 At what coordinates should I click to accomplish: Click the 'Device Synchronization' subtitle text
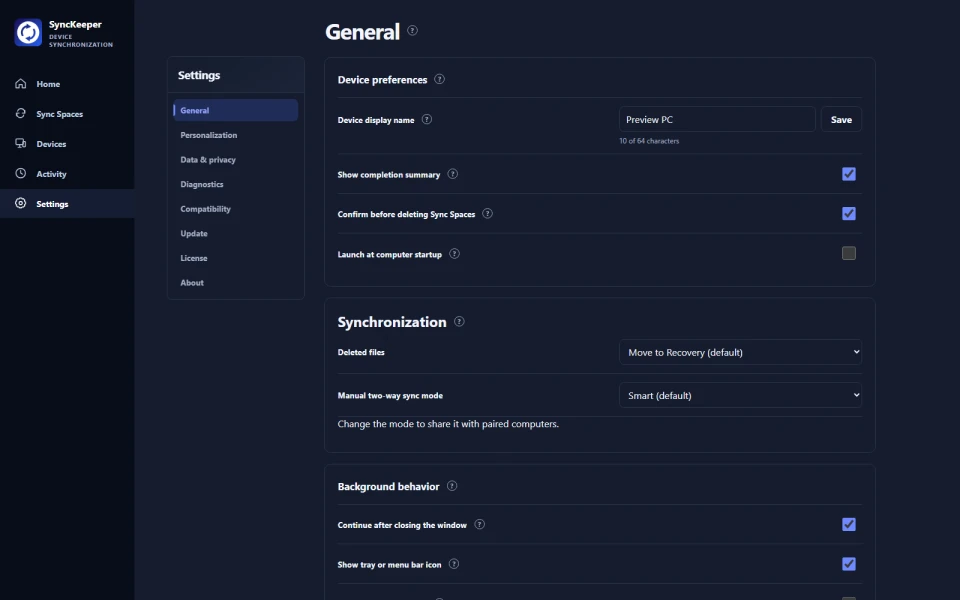tap(81, 40)
